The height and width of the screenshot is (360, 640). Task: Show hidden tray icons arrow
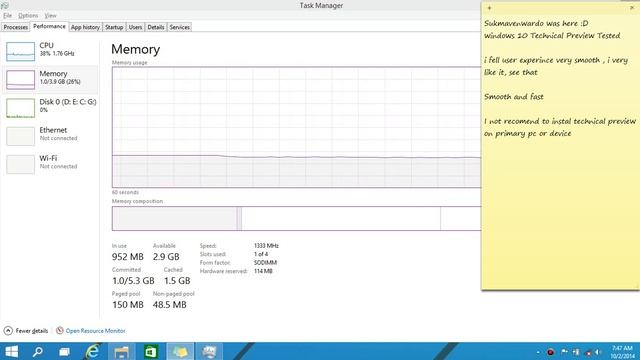pyautogui.click(x=538, y=352)
